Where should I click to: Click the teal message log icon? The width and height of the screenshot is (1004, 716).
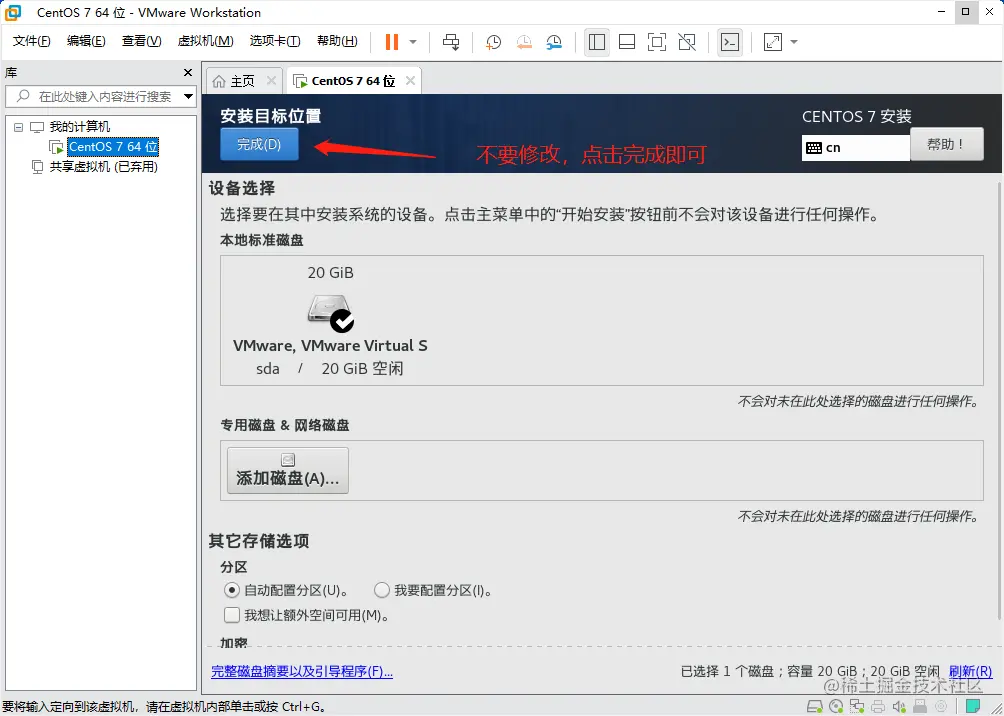point(973,706)
